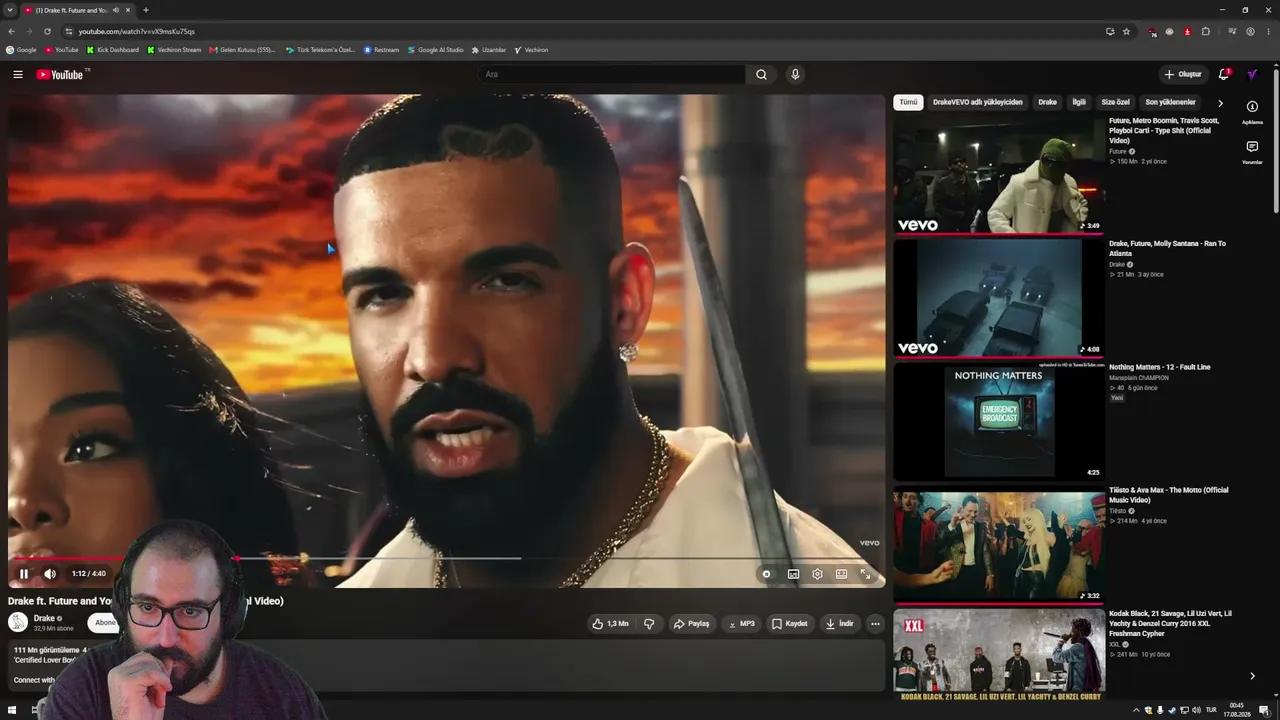Open the Type Shit video thumbnail
This screenshot has height=720, width=1280.
click(999, 175)
